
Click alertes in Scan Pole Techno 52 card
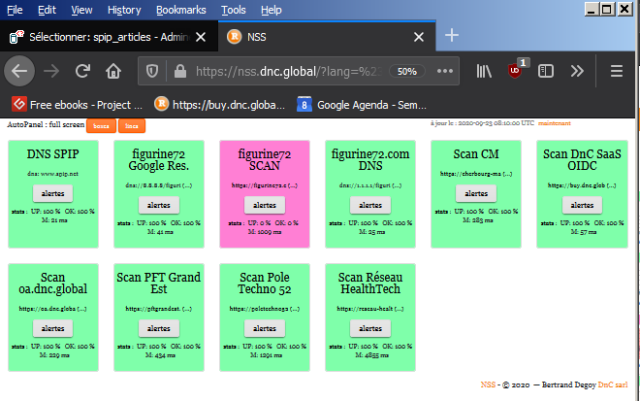coord(264,329)
